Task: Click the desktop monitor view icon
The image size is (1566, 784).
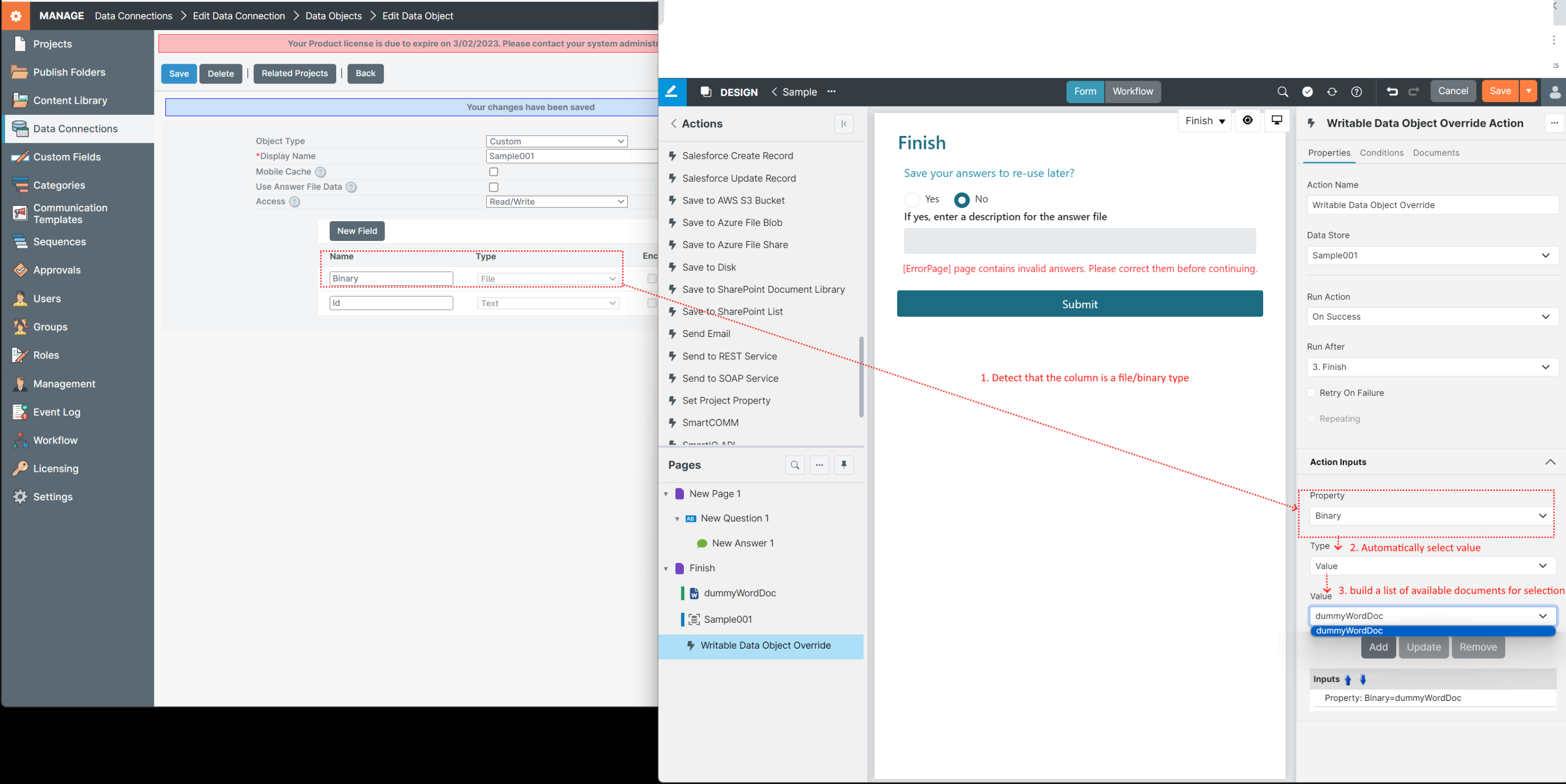Action: click(x=1276, y=120)
